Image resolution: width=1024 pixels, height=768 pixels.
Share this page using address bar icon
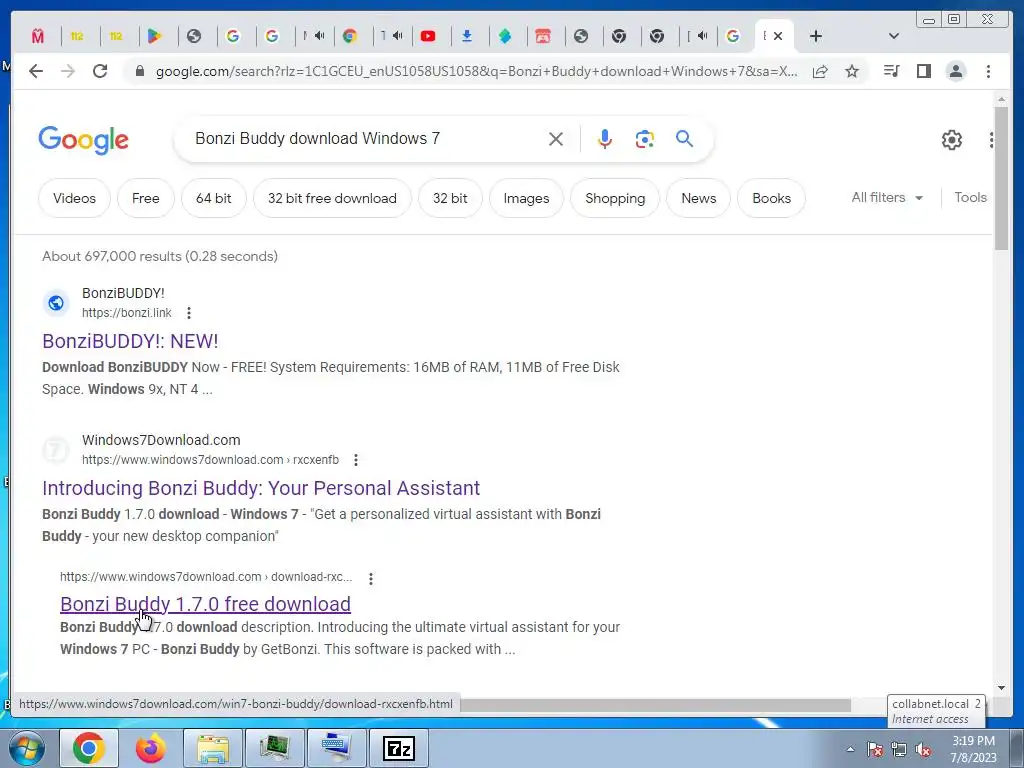[x=820, y=71]
